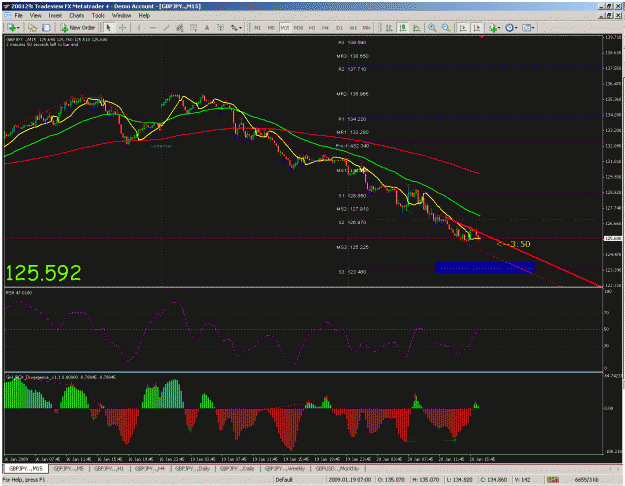Click the RSI indicator sub-window
The width and height of the screenshot is (625, 486).
[303, 330]
